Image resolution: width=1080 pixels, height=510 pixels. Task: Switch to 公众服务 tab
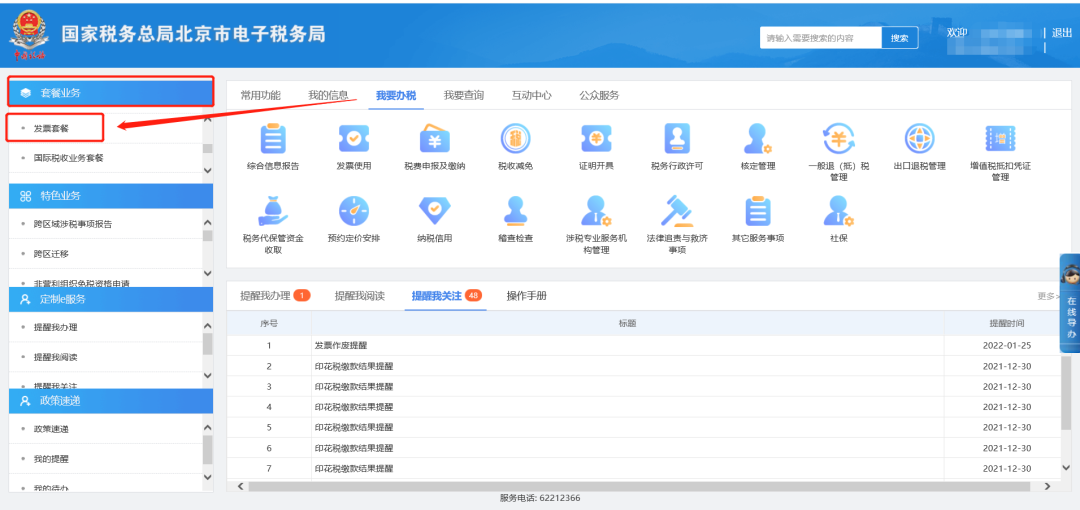point(599,96)
